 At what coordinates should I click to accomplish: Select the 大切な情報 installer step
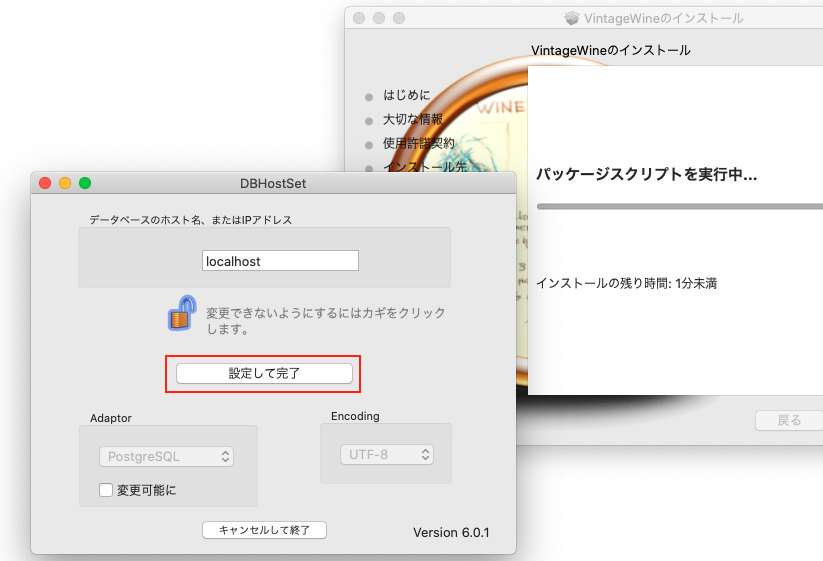click(x=412, y=120)
